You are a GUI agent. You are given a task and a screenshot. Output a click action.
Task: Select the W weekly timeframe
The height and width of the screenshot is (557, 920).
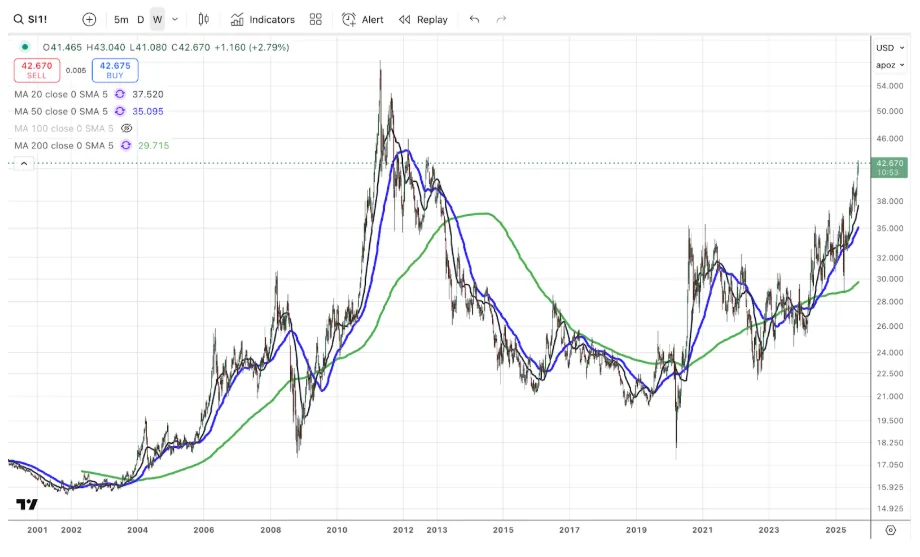click(157, 19)
